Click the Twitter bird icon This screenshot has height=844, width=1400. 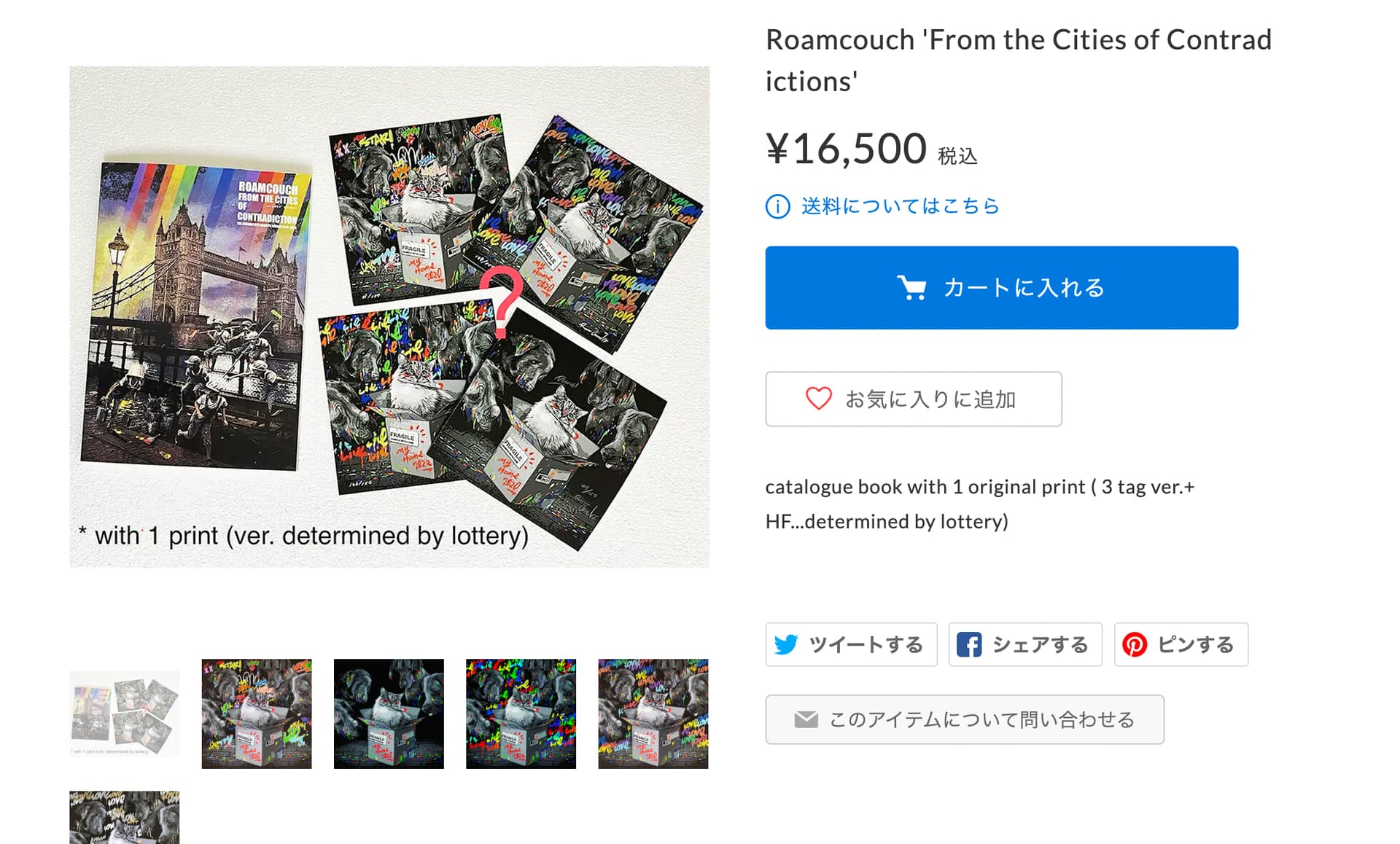pyautogui.click(x=786, y=645)
